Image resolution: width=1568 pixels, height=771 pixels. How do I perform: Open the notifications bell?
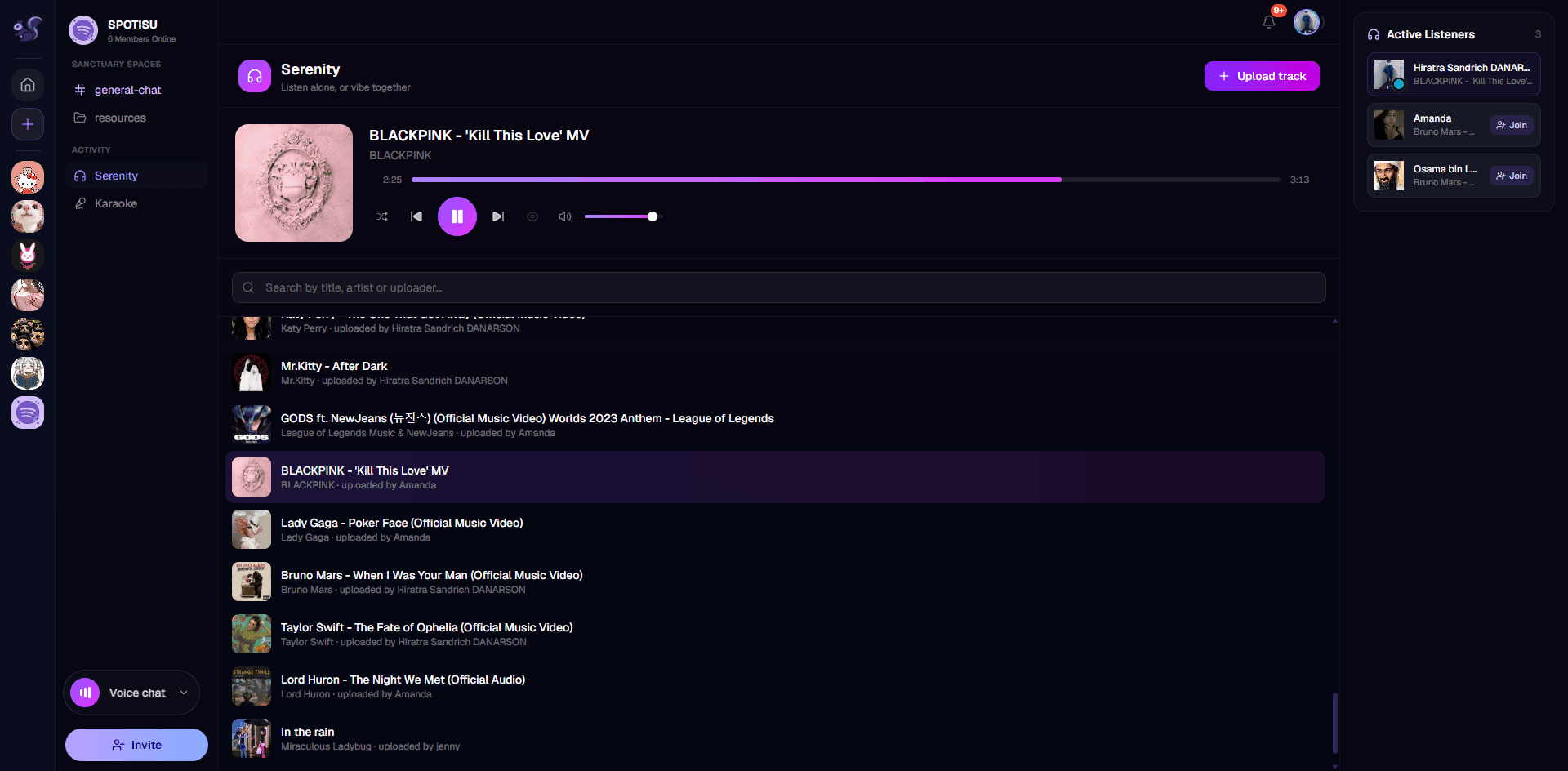pos(1269,22)
